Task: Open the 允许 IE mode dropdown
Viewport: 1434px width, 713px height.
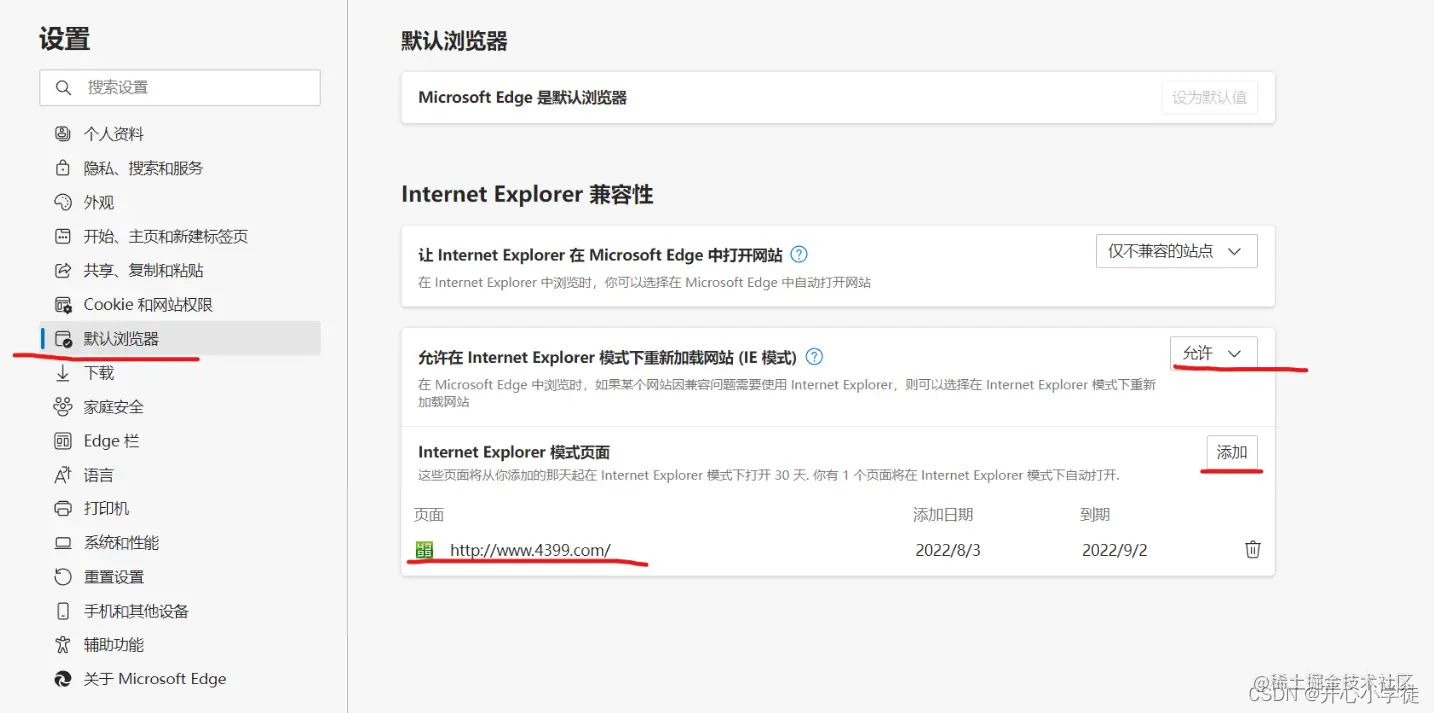Action: [1213, 353]
